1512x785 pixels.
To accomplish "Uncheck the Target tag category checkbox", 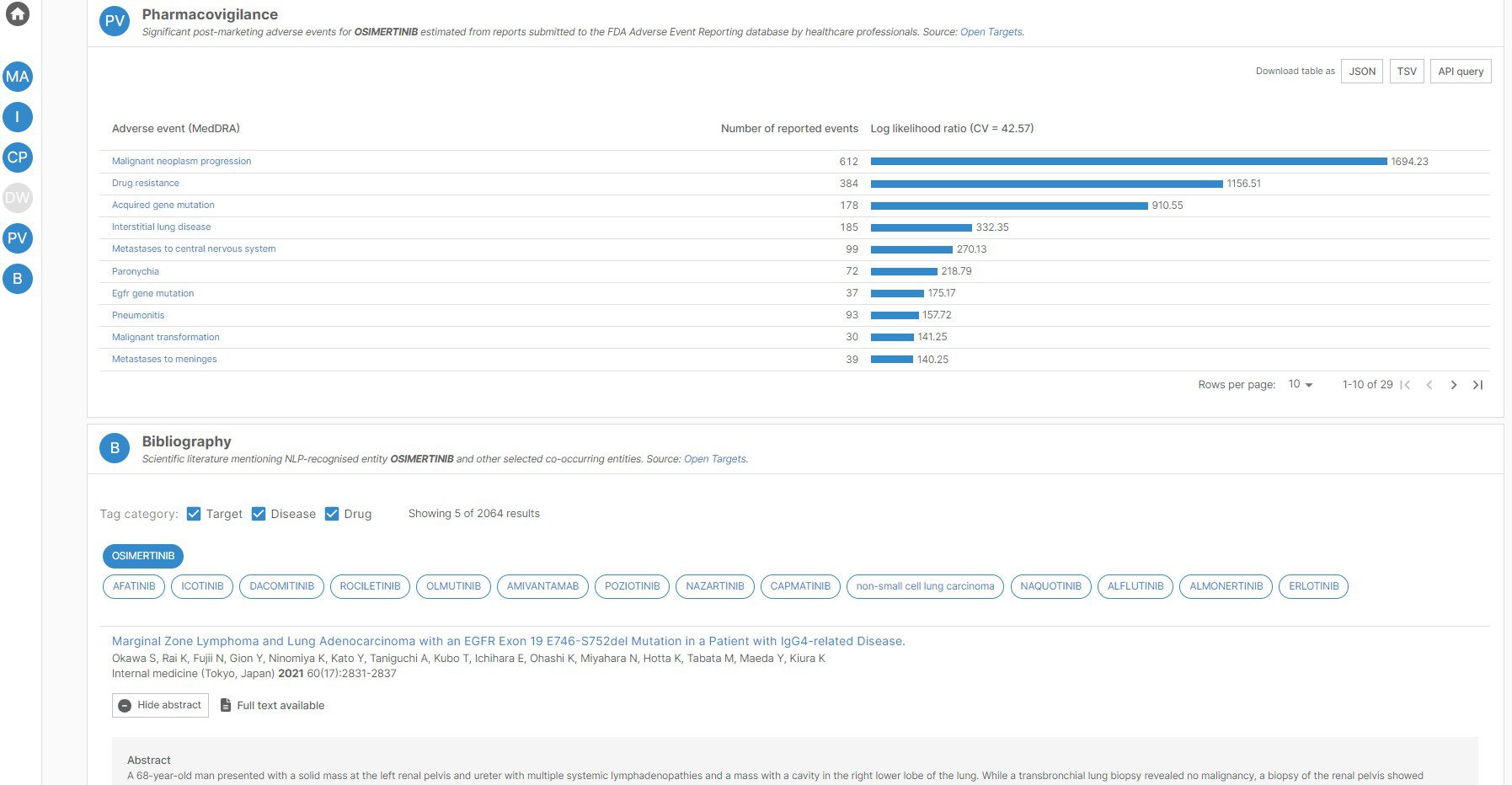I will (x=194, y=514).
